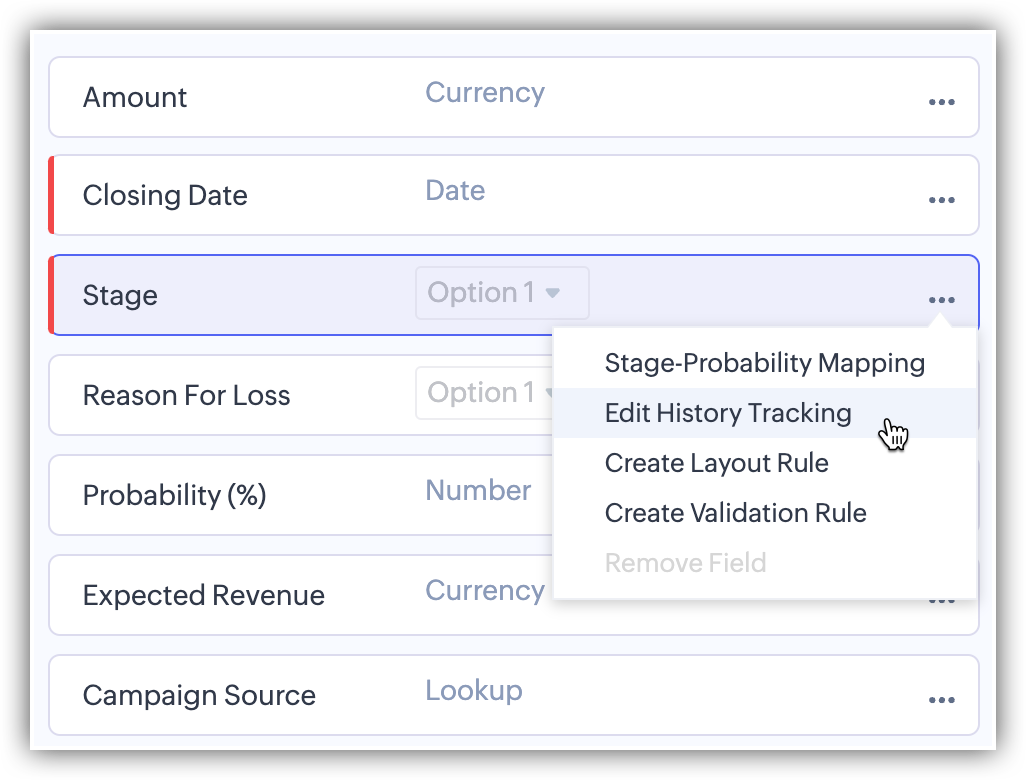Choose Create Layout Rule from the menu
The width and height of the screenshot is (1026, 780).
pyautogui.click(x=716, y=463)
